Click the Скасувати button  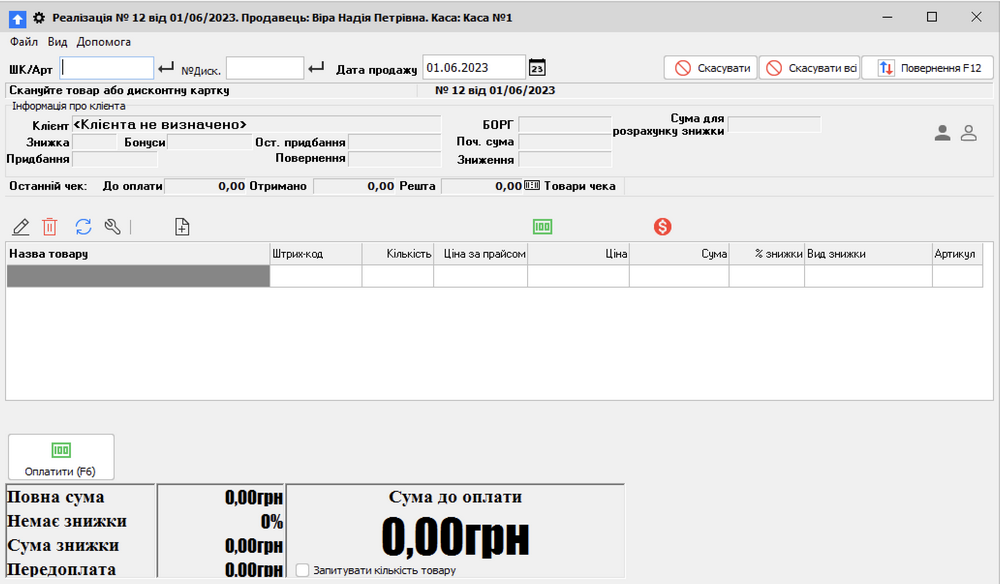711,68
